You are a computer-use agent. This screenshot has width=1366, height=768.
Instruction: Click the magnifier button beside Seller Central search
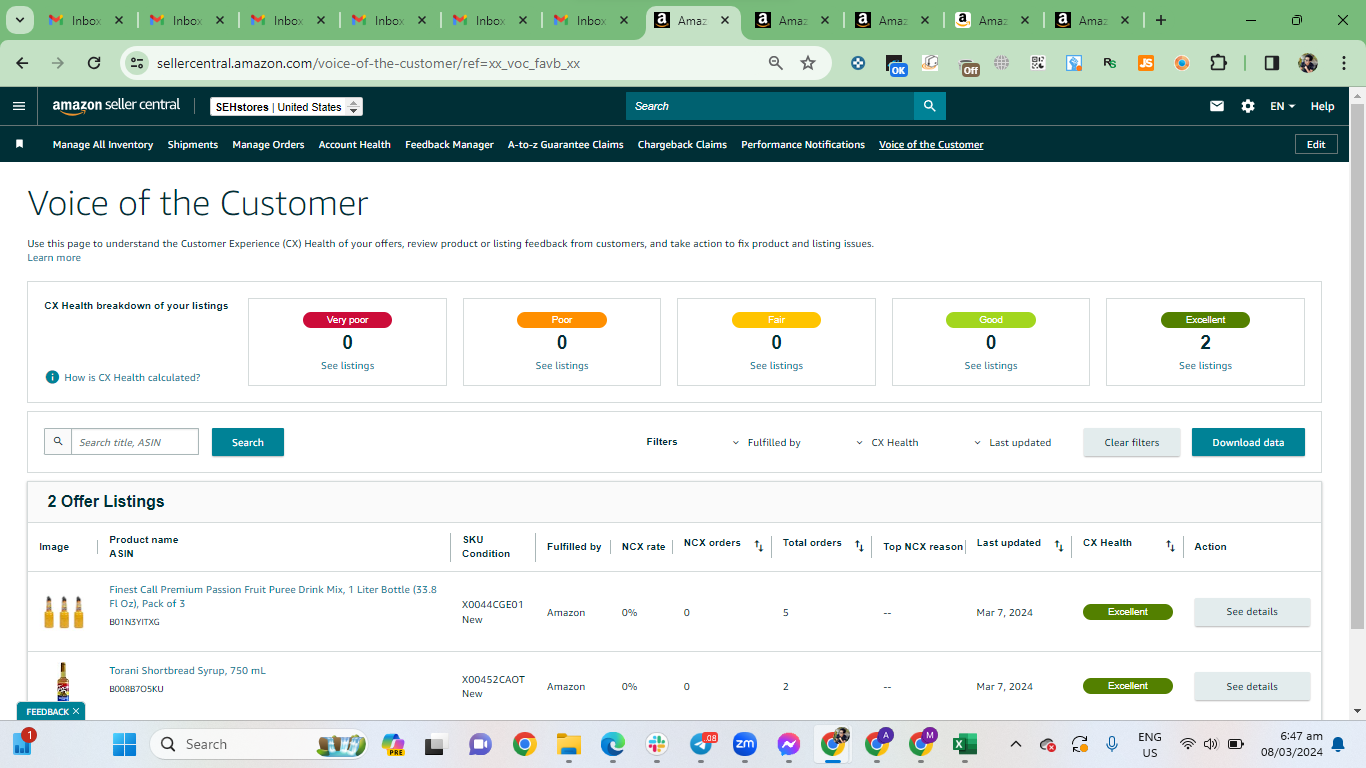(929, 106)
